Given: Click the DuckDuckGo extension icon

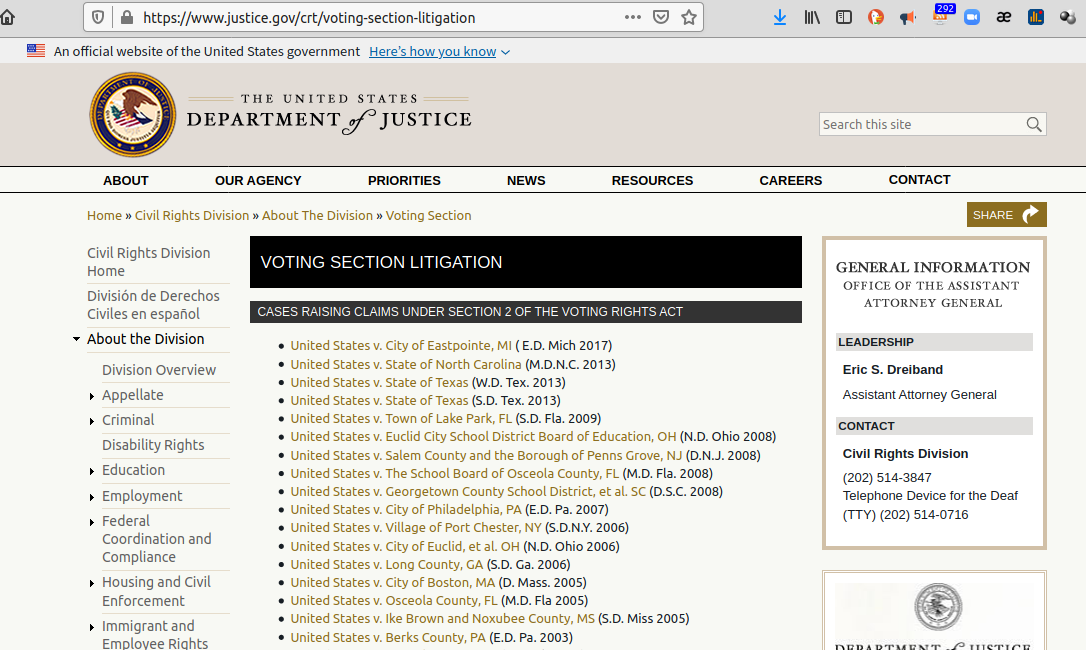Looking at the screenshot, I should (875, 17).
